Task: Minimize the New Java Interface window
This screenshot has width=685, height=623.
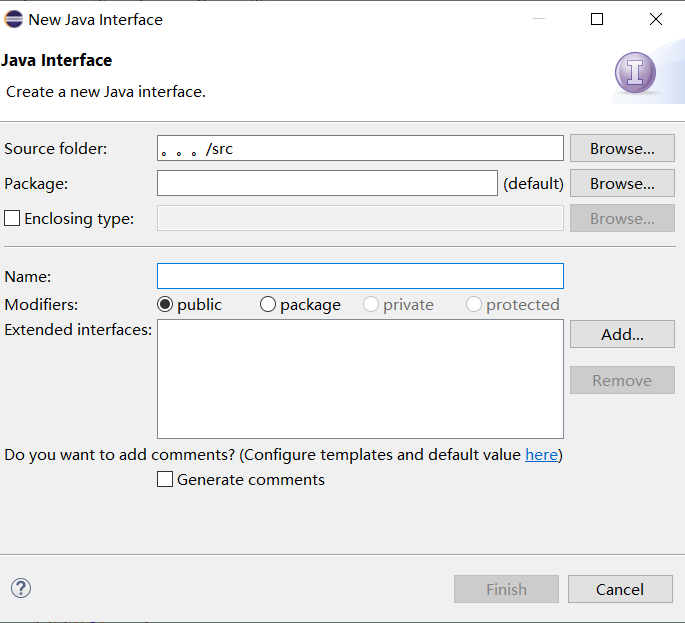Action: (539, 19)
